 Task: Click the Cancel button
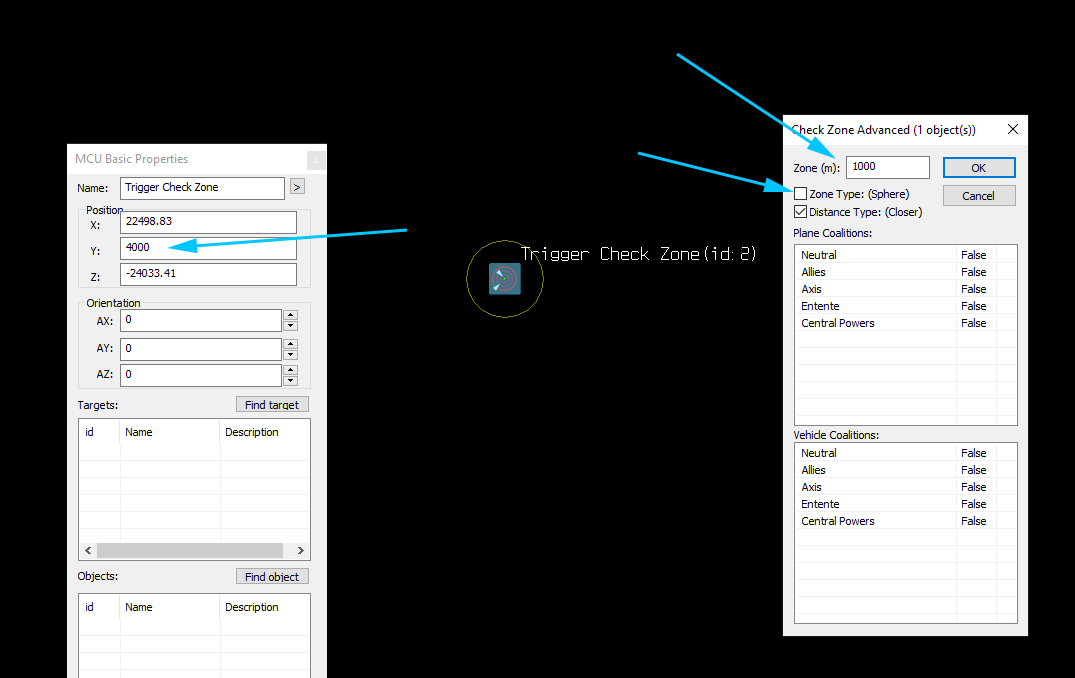coord(979,196)
